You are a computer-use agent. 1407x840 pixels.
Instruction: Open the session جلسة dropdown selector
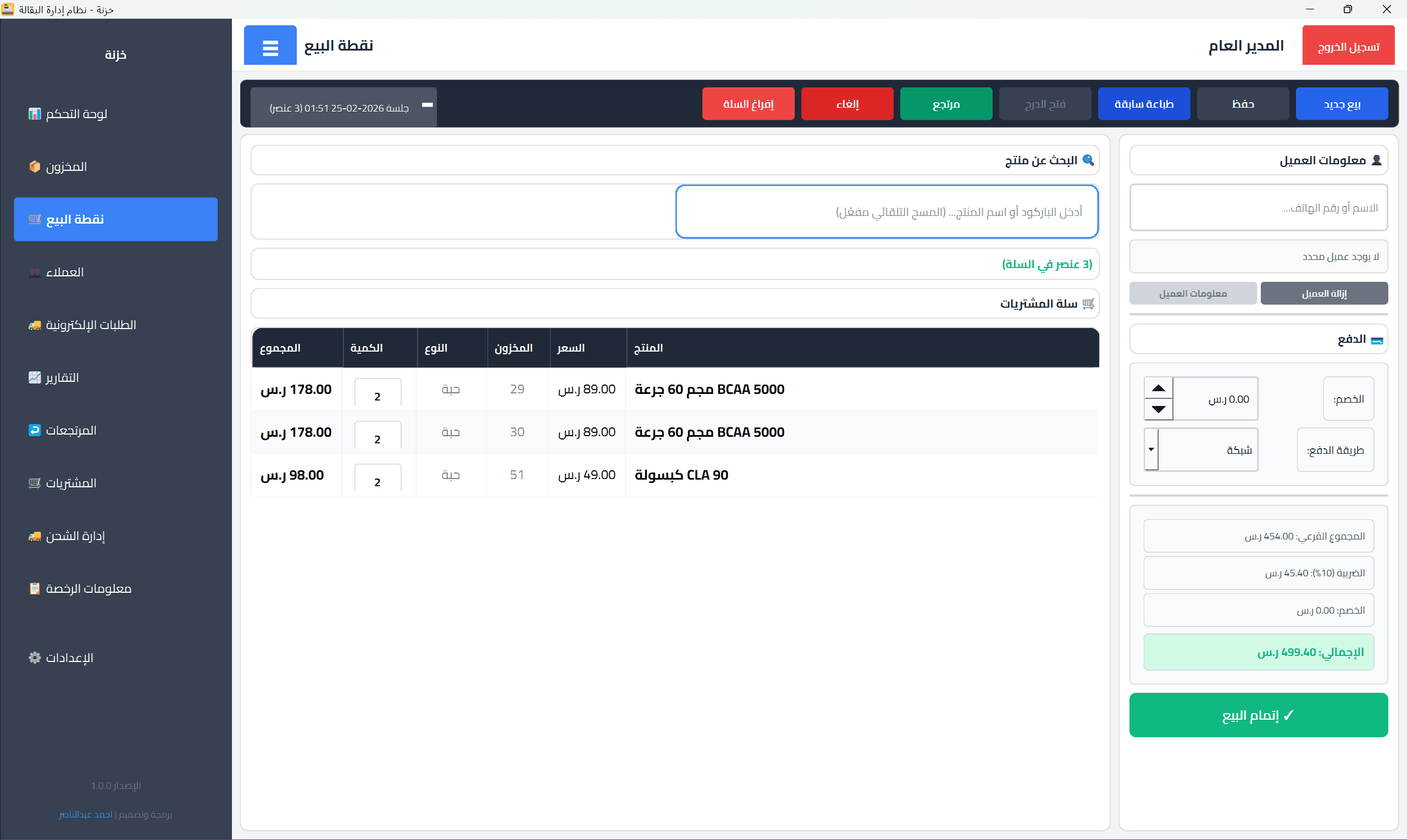point(344,107)
